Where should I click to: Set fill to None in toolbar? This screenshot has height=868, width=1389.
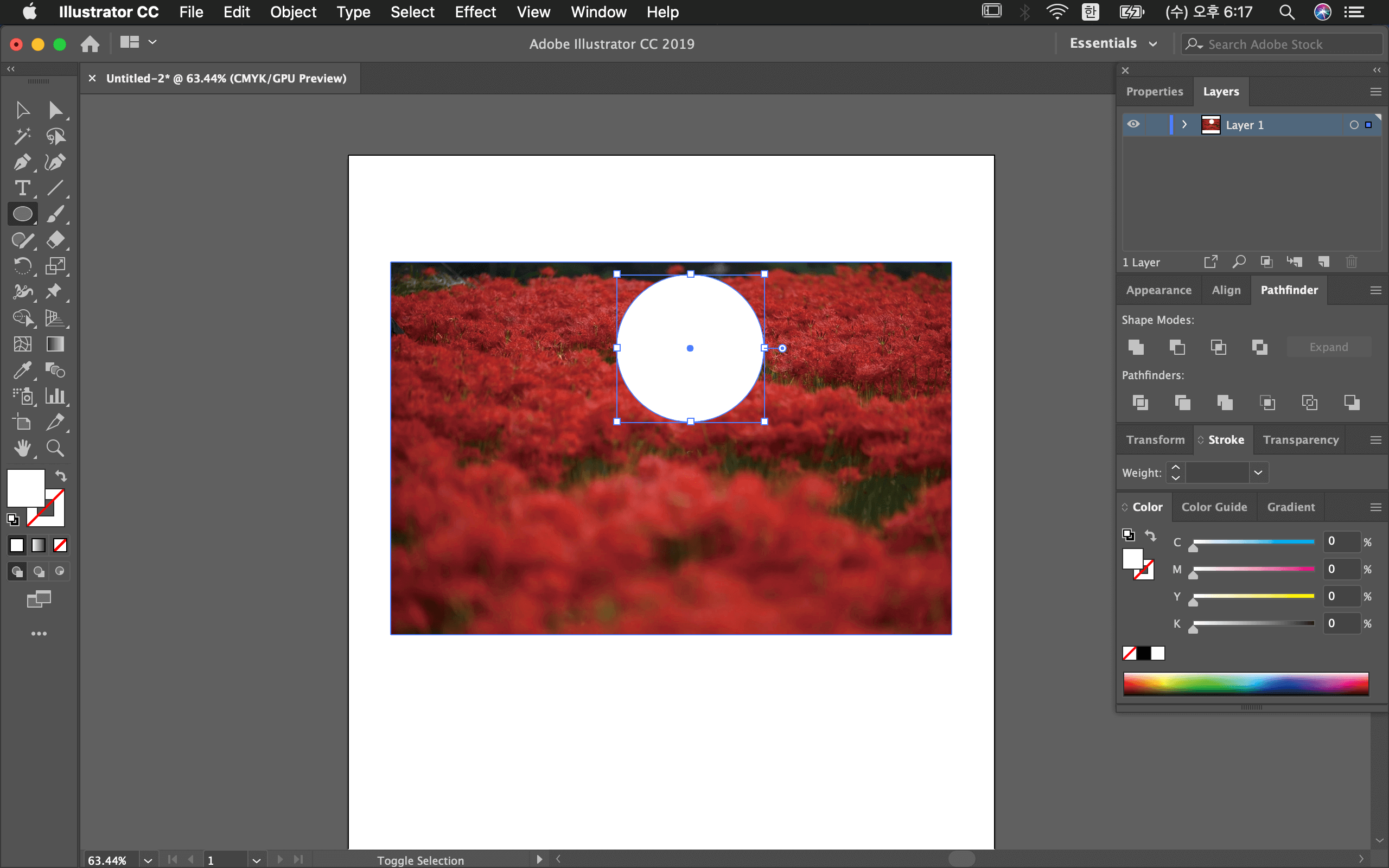point(60,545)
